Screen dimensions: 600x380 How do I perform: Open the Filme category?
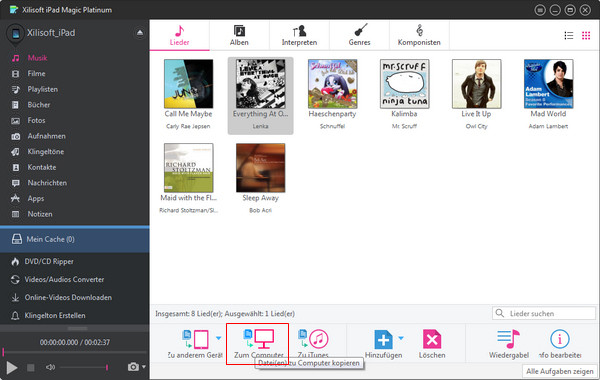point(36,73)
